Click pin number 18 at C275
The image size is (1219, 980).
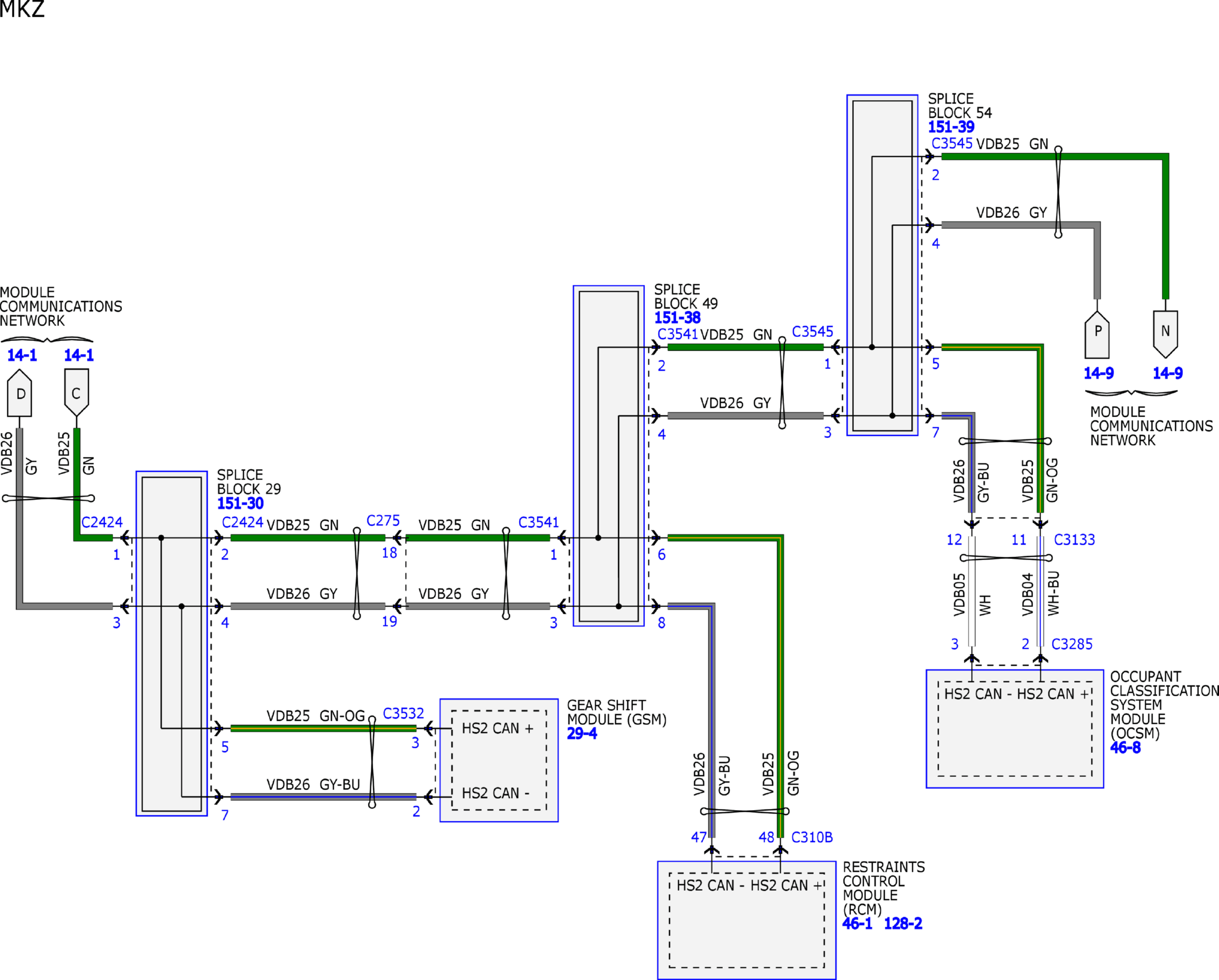[389, 553]
